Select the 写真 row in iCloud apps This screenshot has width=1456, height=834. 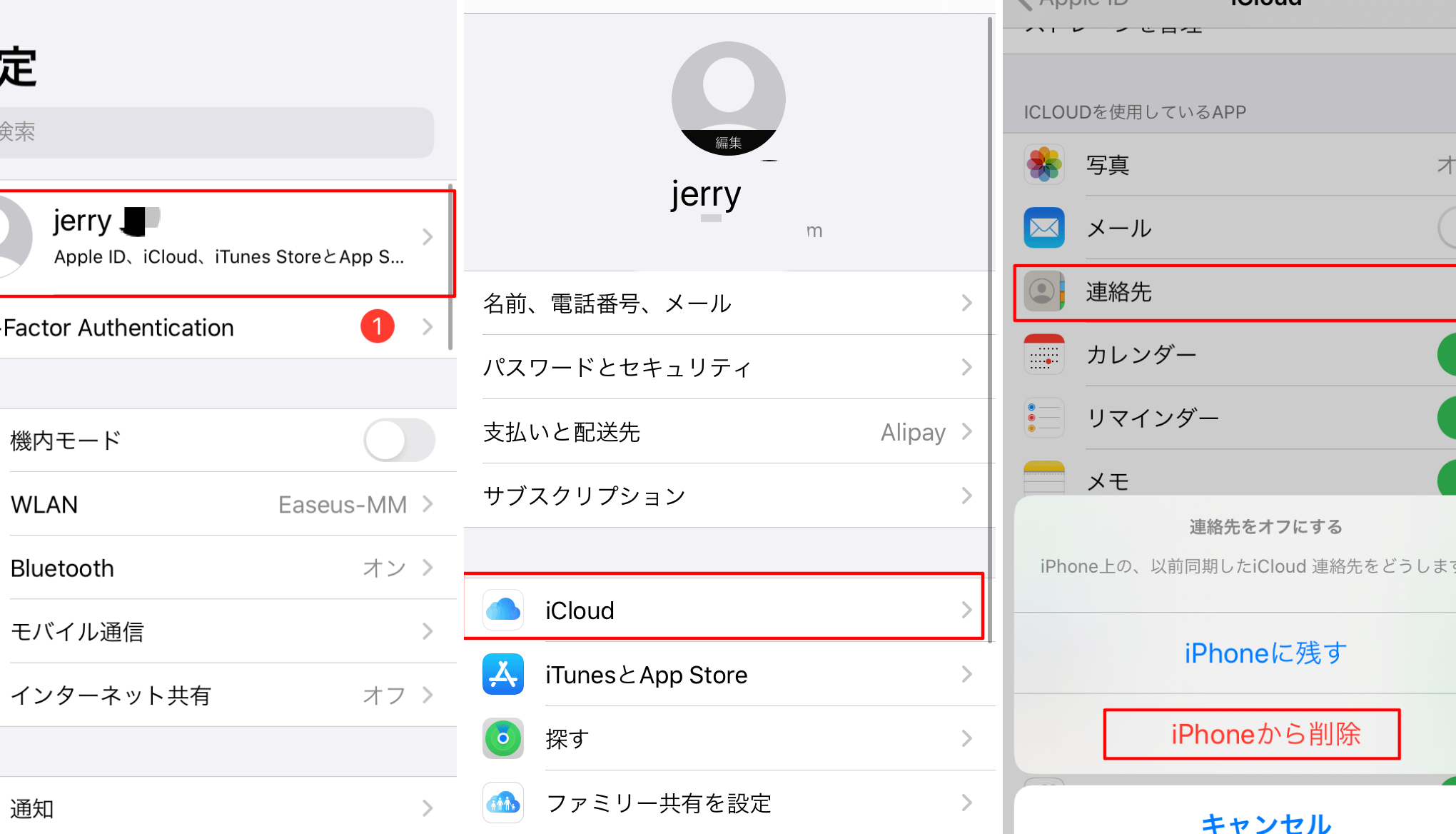pyautogui.click(x=1229, y=165)
